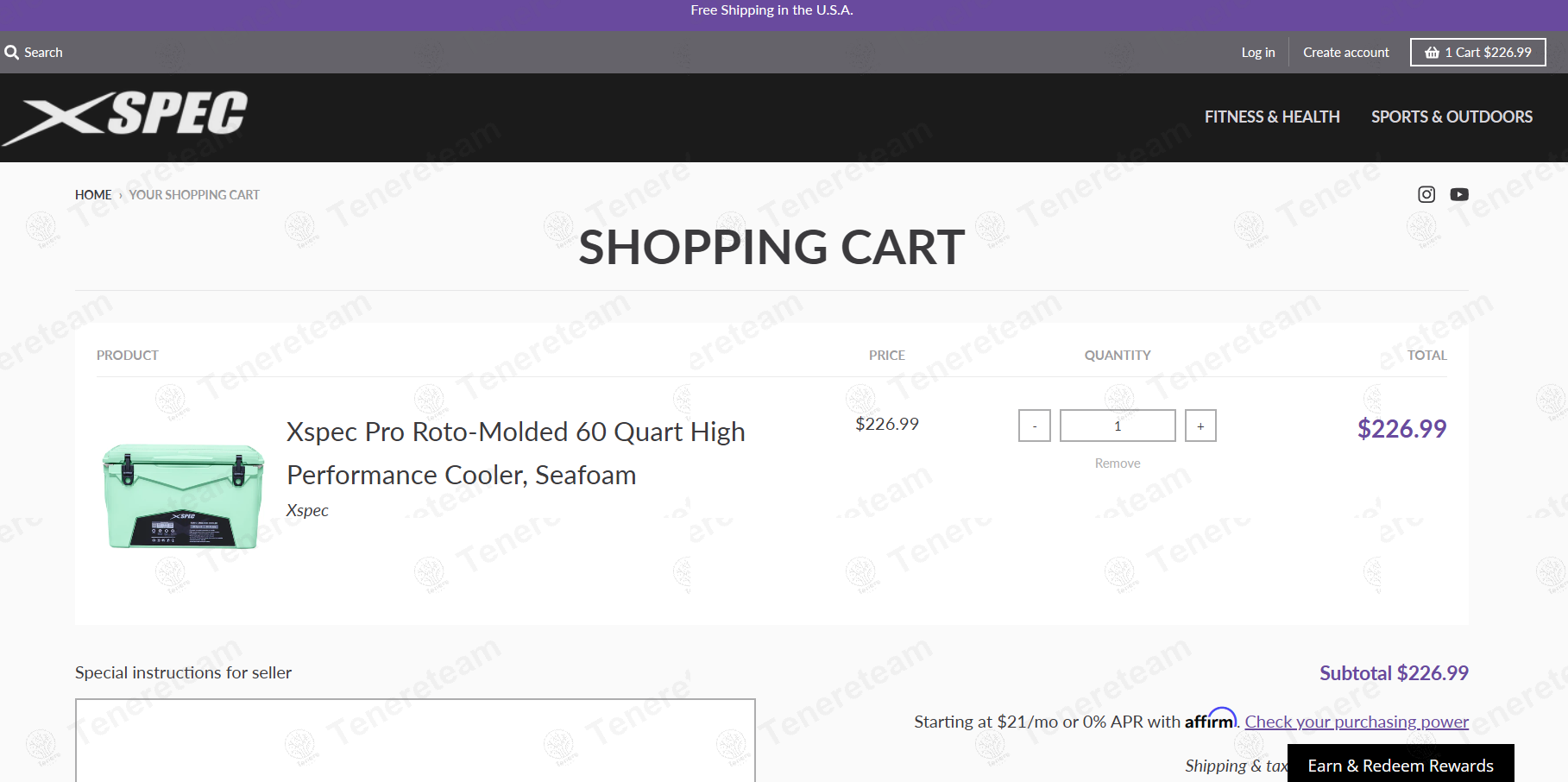Screen dimensions: 1568x782
Task: Open the cart button showing $226.99
Action: [x=1477, y=53]
